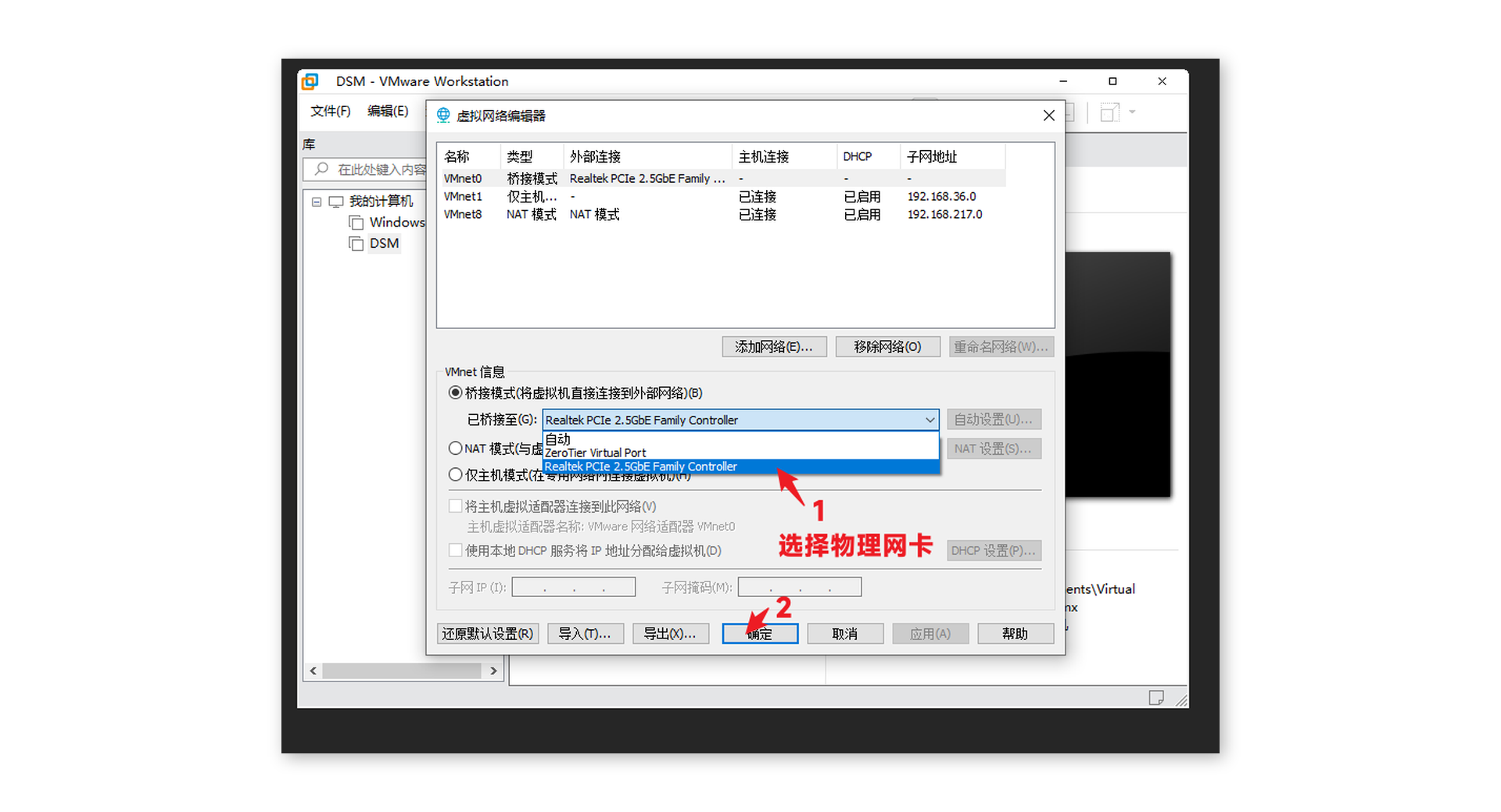Open the 文件(F) menu

pos(330,111)
